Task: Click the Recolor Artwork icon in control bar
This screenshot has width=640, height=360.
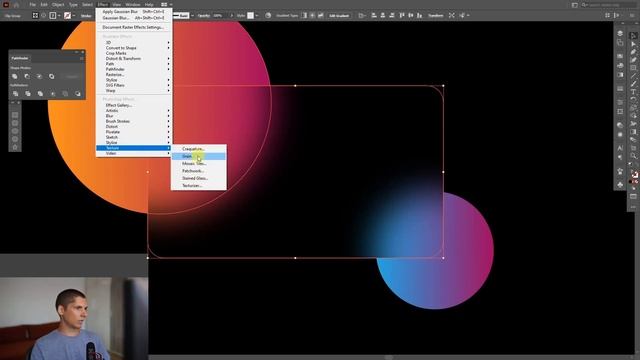Action: click(x=268, y=16)
